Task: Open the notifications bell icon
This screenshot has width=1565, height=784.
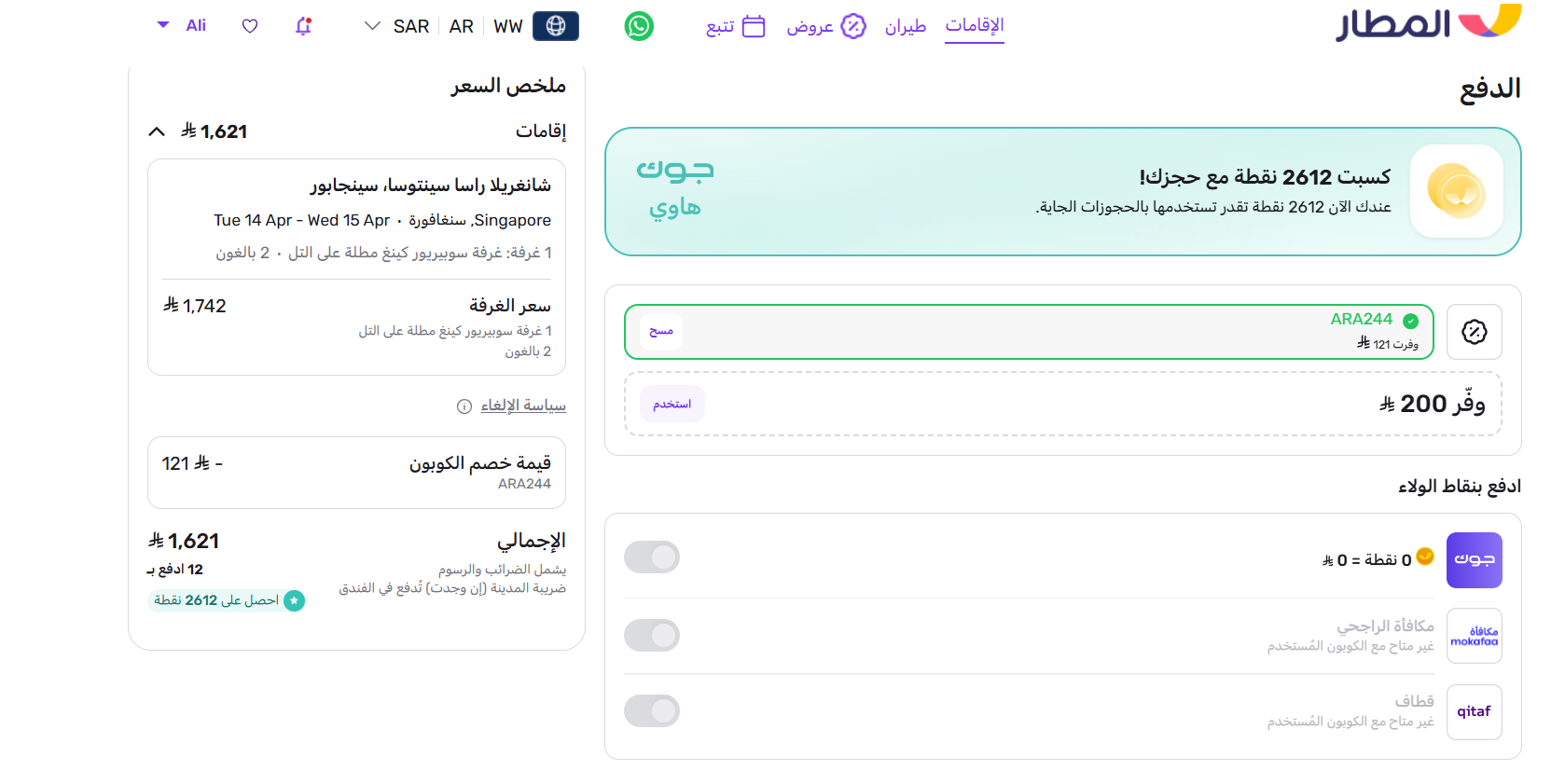Action: tap(302, 25)
